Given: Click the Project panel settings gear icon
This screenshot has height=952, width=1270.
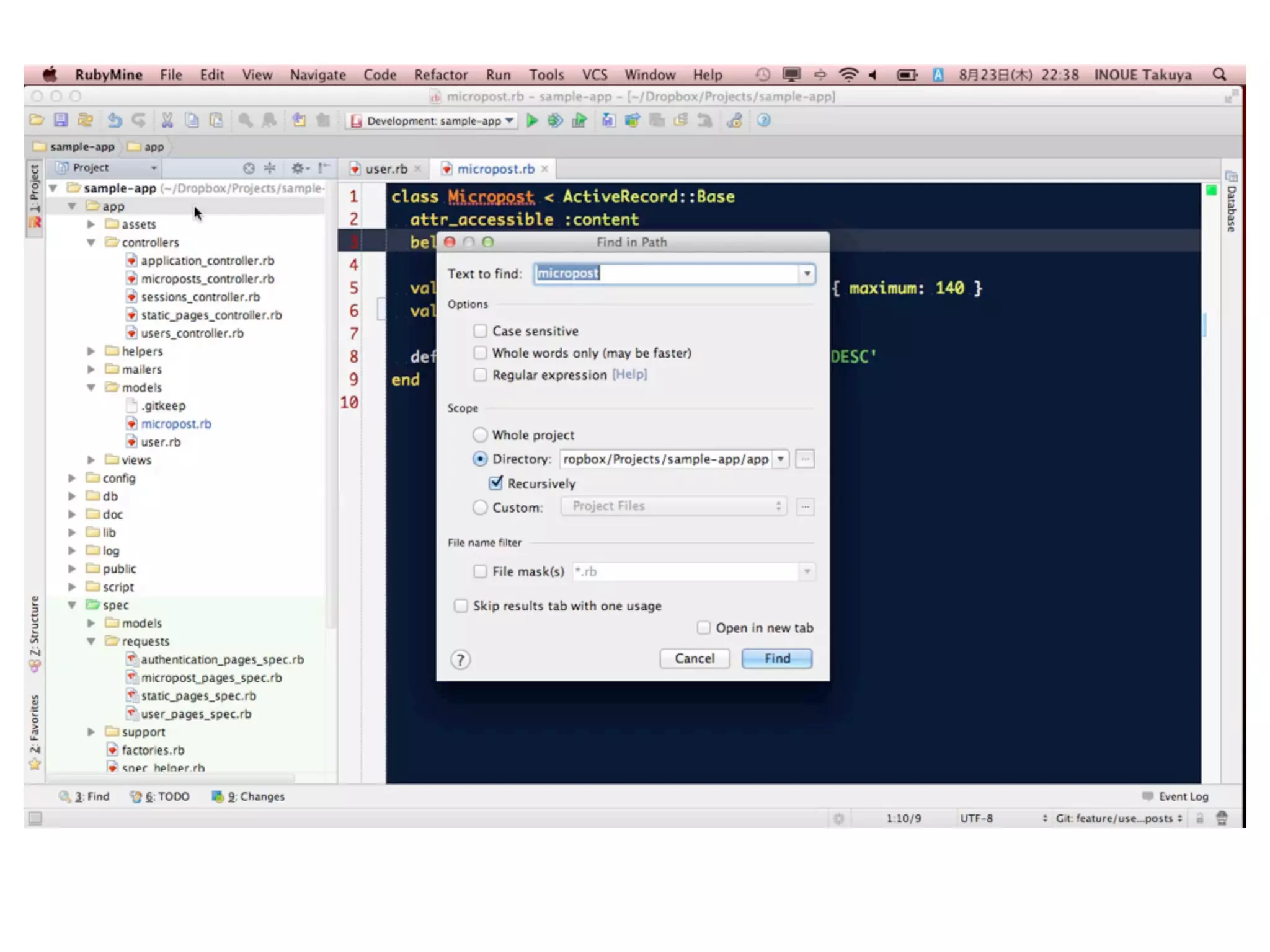Looking at the screenshot, I should tap(299, 168).
